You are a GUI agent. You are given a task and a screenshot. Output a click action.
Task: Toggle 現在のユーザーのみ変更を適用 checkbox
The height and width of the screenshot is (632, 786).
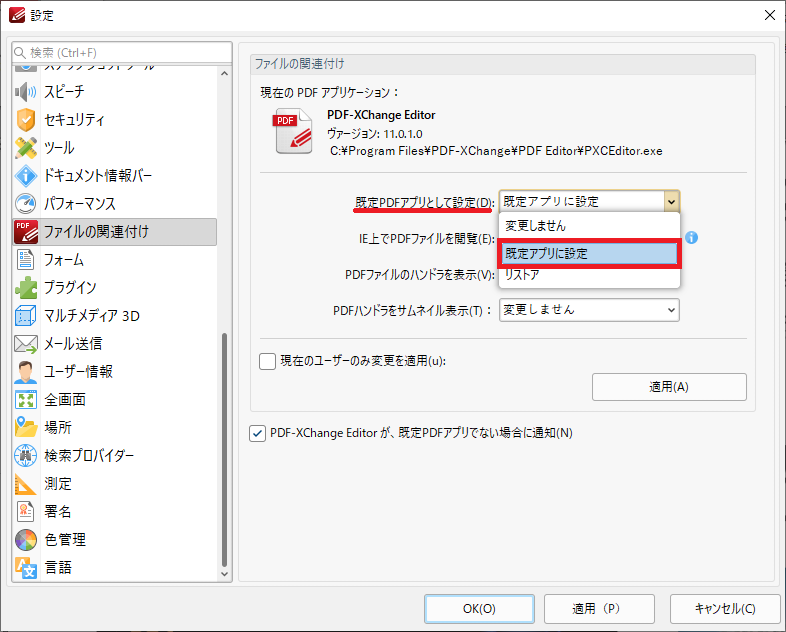pos(267,361)
